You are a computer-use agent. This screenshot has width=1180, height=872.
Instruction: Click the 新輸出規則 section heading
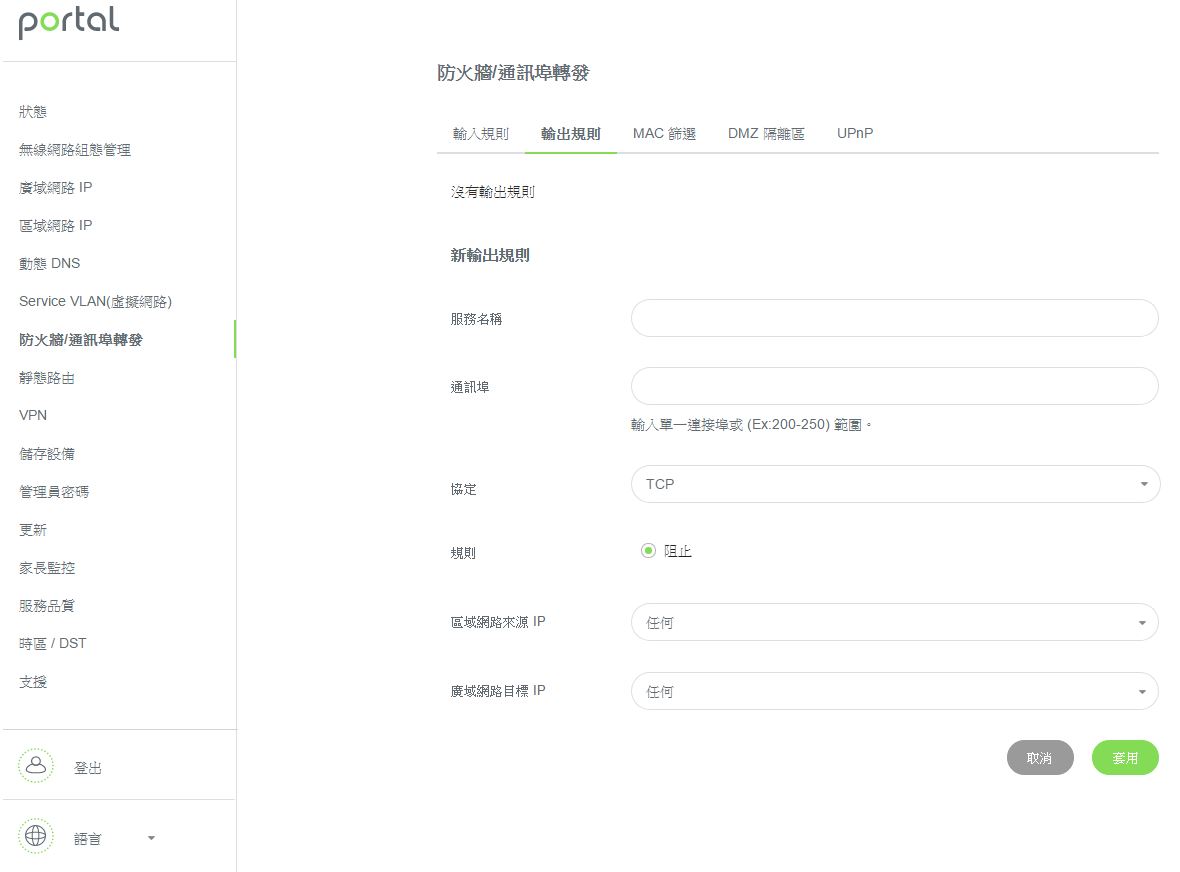(490, 255)
